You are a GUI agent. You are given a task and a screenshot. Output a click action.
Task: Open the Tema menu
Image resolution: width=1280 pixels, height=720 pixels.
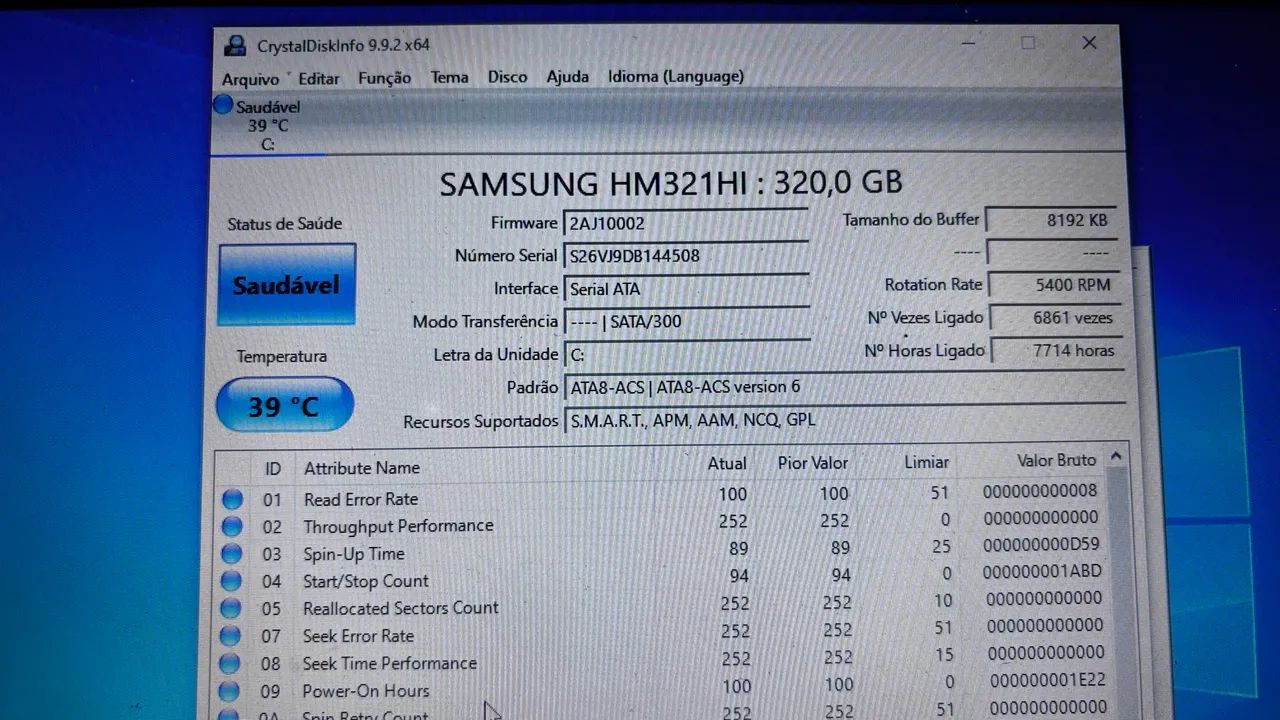tap(450, 77)
